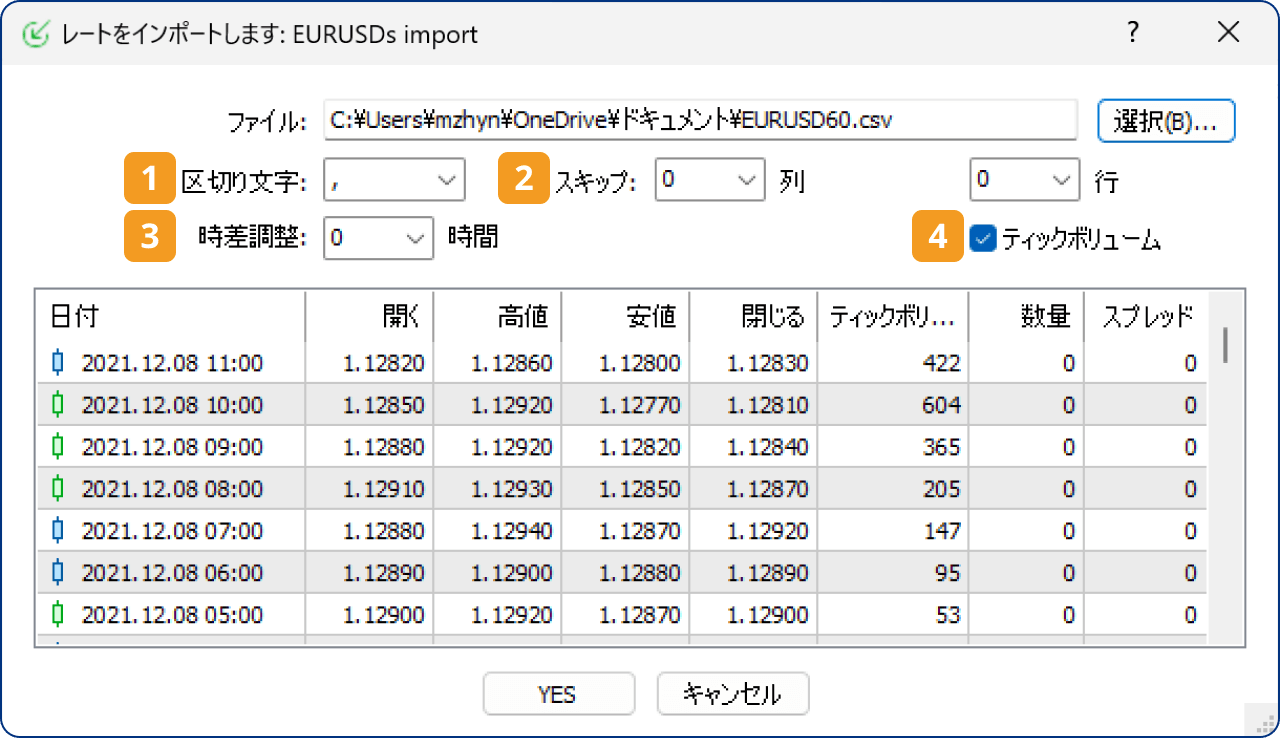Viewport: 1280px width, 738px height.
Task: Click the 日付 column header
Action: click(x=170, y=317)
